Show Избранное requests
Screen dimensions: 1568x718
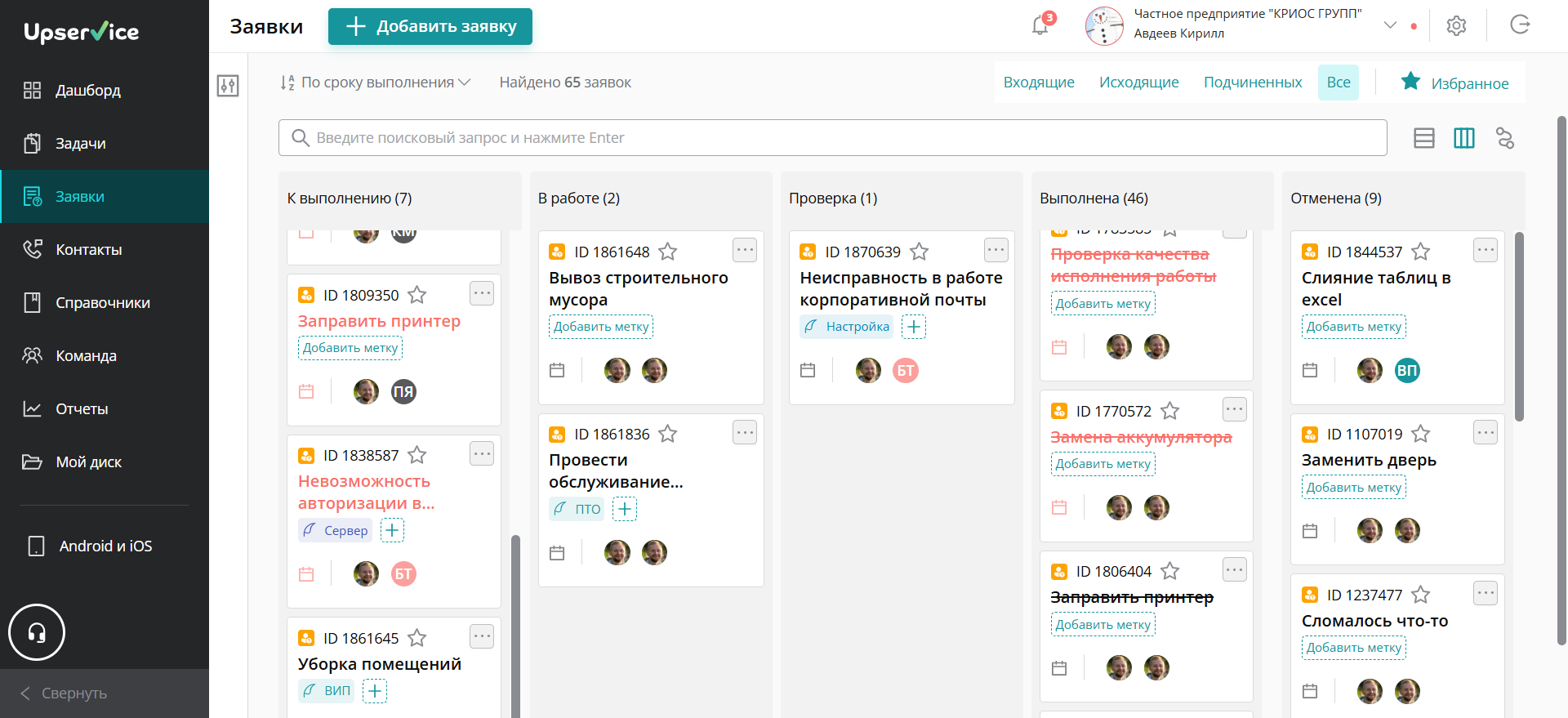(x=1454, y=83)
